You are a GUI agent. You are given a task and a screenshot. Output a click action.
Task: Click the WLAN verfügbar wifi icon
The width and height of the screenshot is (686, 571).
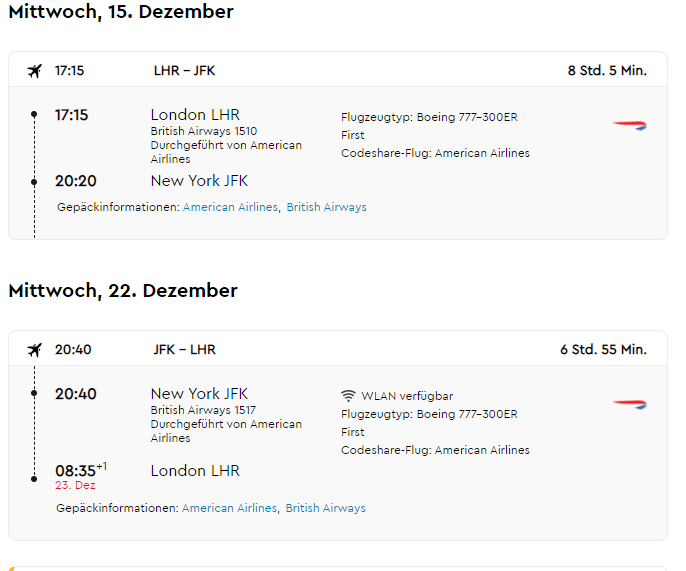[348, 396]
